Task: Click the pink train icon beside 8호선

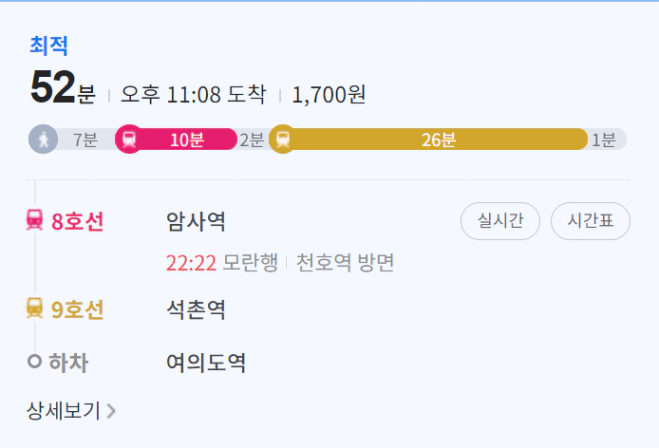Action: (34, 220)
